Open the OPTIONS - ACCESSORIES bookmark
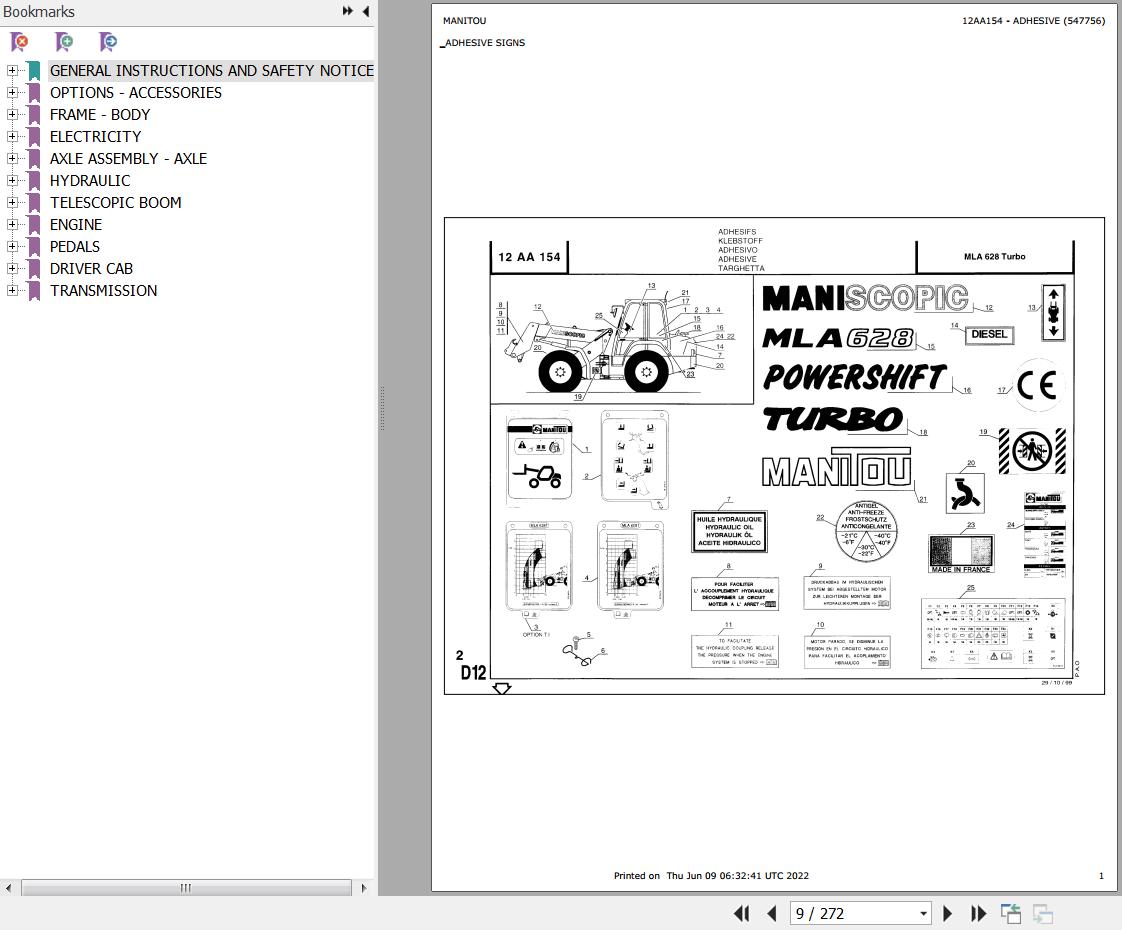The width and height of the screenshot is (1122, 930). (x=136, y=92)
